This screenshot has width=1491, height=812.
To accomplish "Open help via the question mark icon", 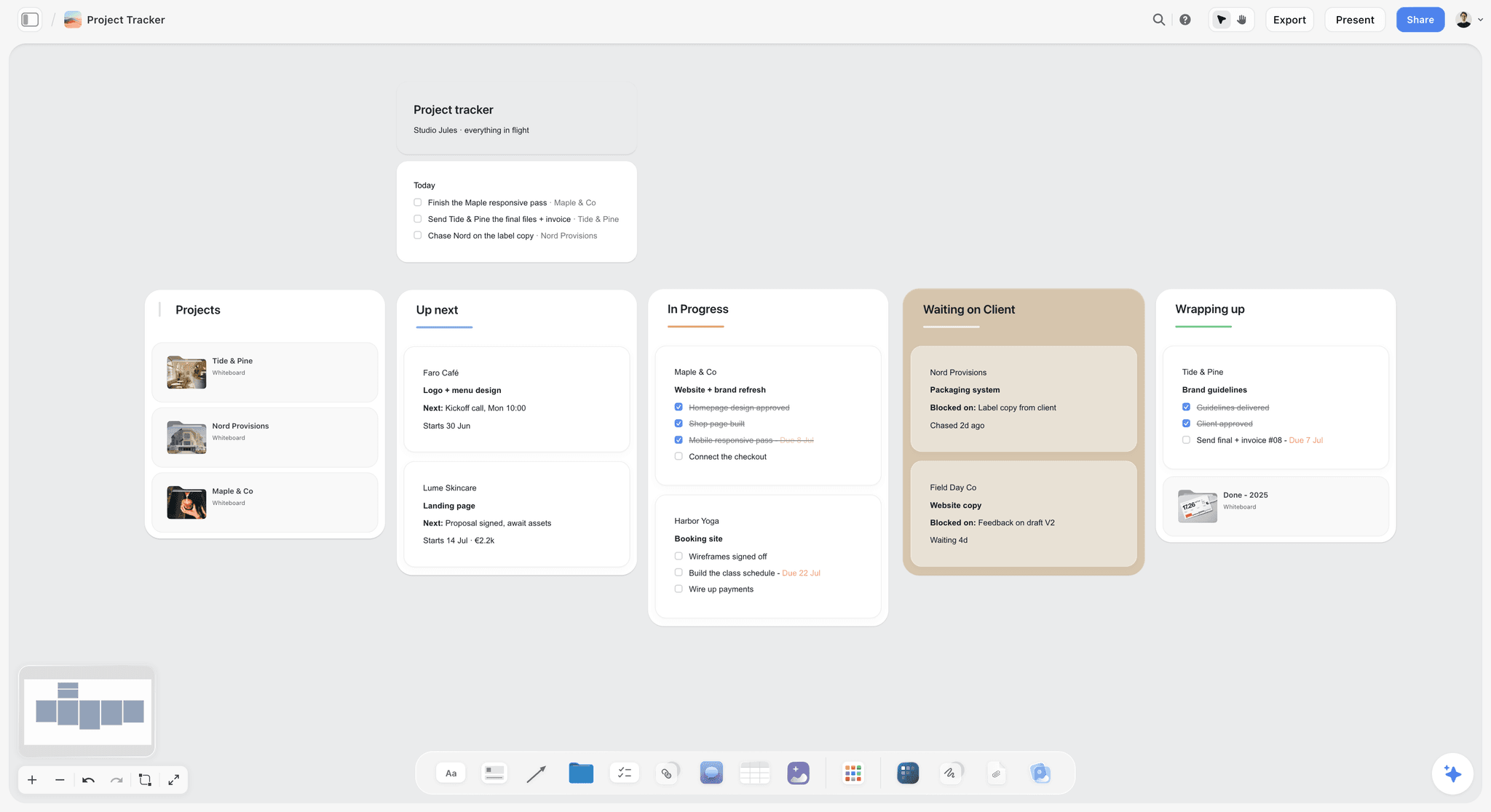I will 1185,20.
